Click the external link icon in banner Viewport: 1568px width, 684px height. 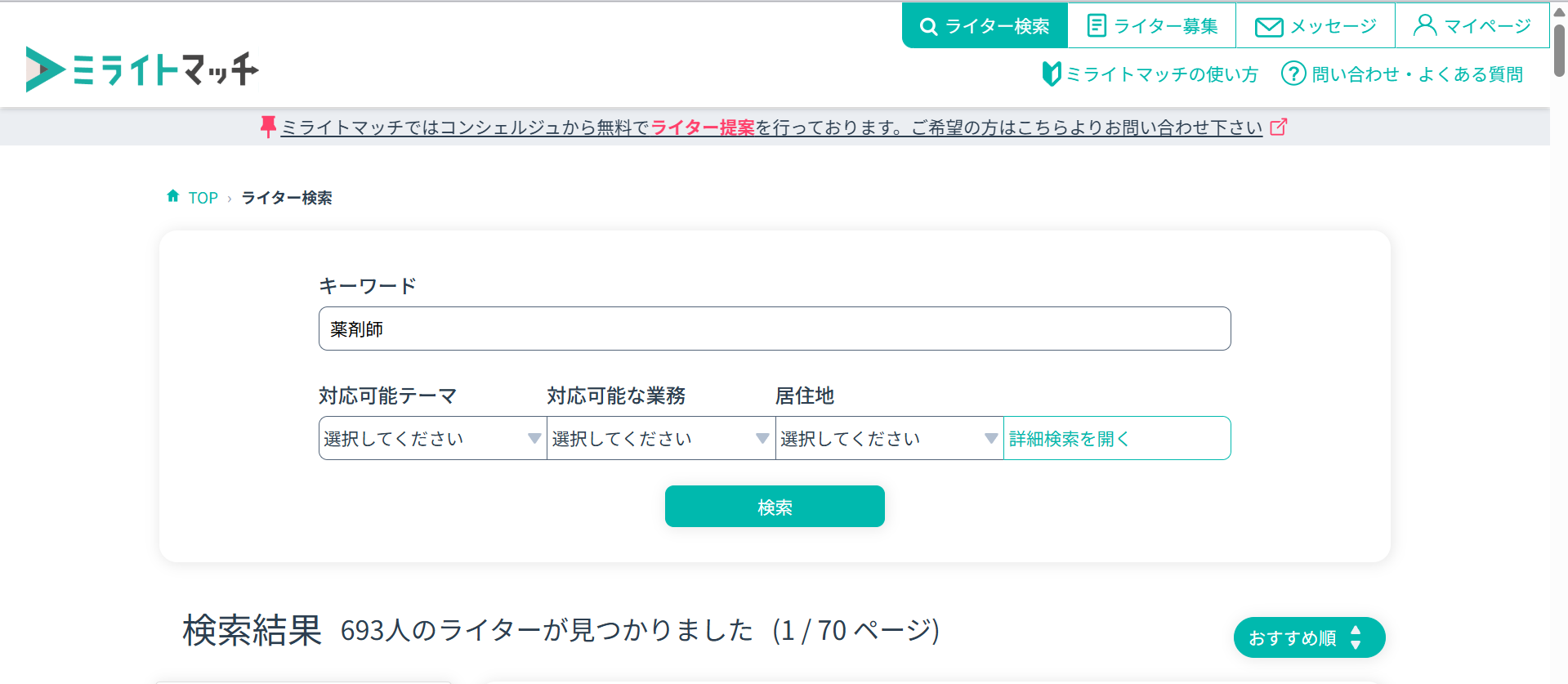click(x=1278, y=127)
